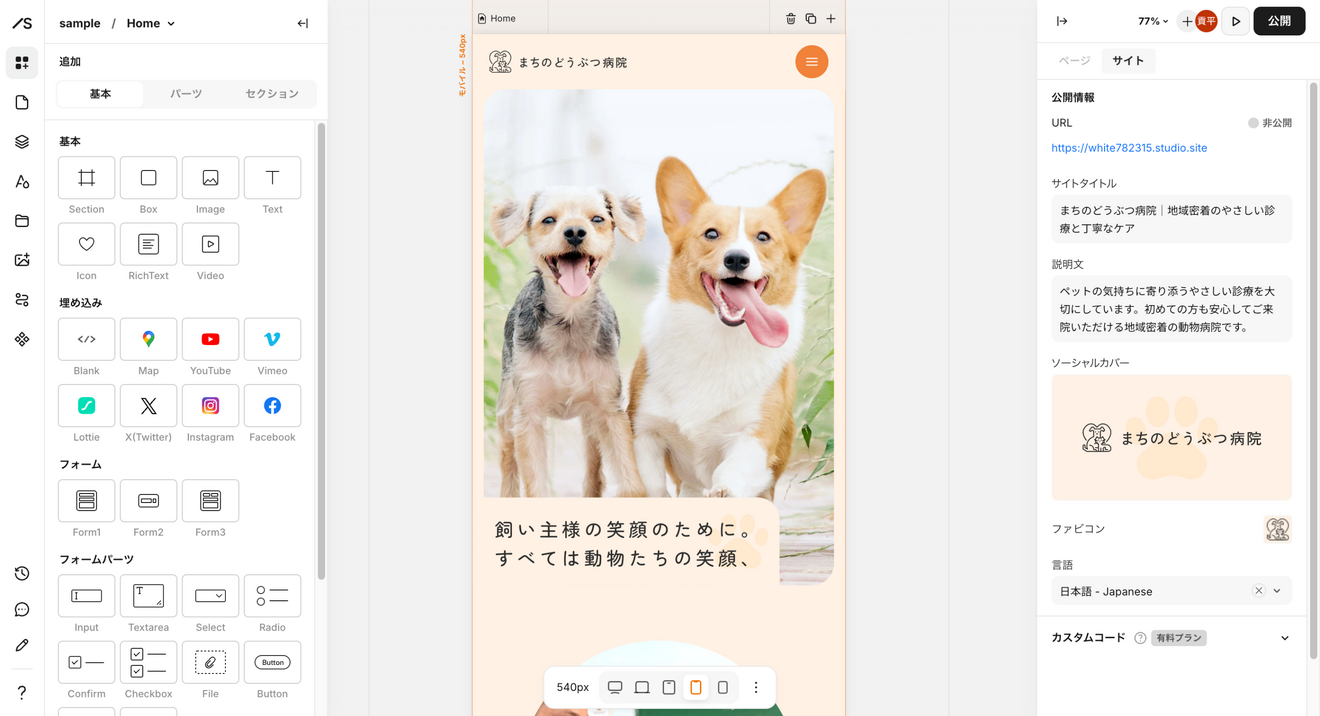This screenshot has height=716, width=1320.
Task: Select the Section element
Action: click(x=86, y=178)
